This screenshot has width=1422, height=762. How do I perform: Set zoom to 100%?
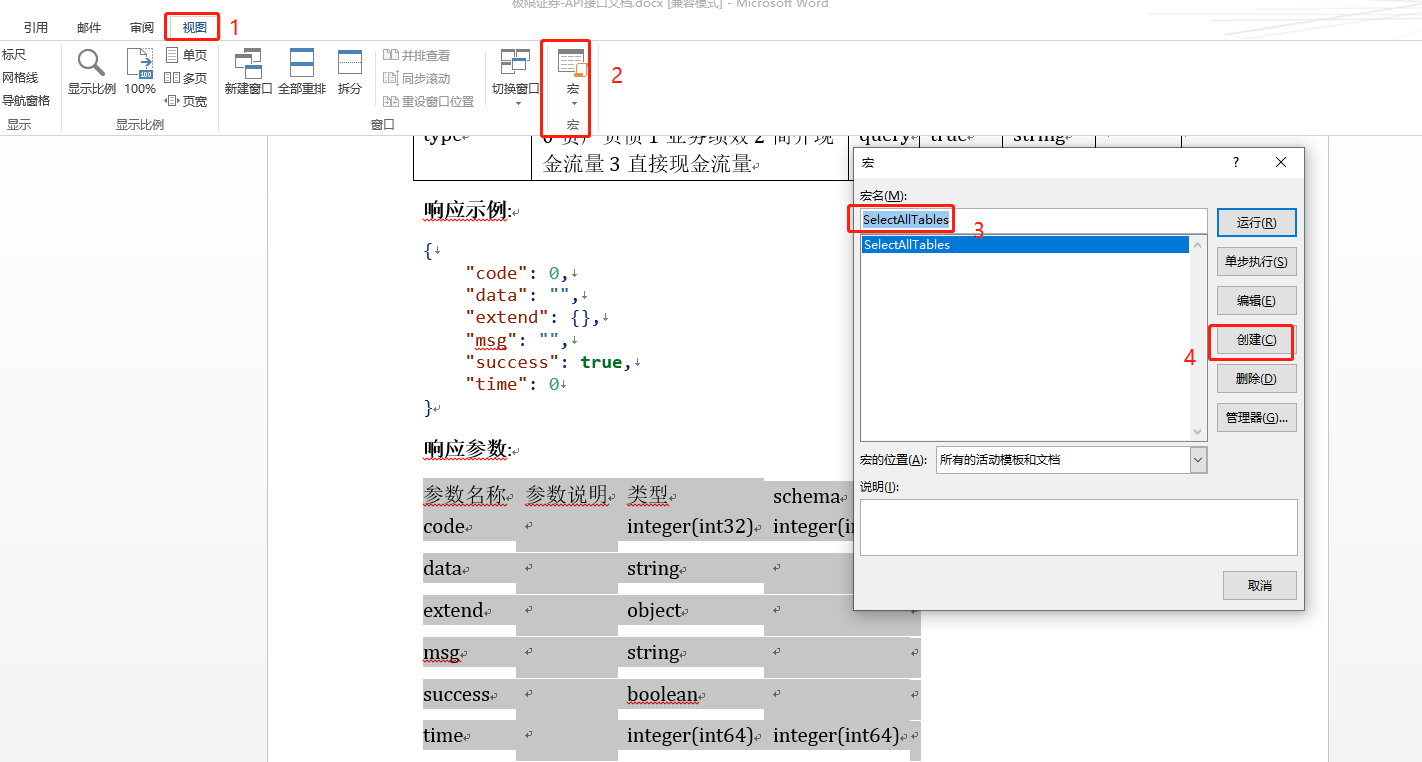[139, 71]
